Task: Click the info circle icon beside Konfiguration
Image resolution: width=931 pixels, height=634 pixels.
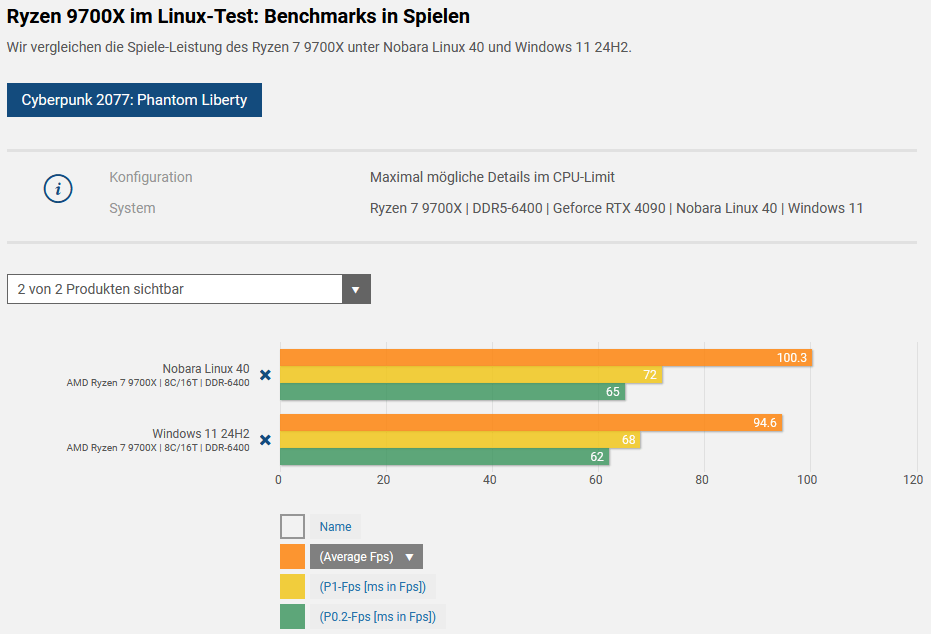Action: tap(58, 189)
